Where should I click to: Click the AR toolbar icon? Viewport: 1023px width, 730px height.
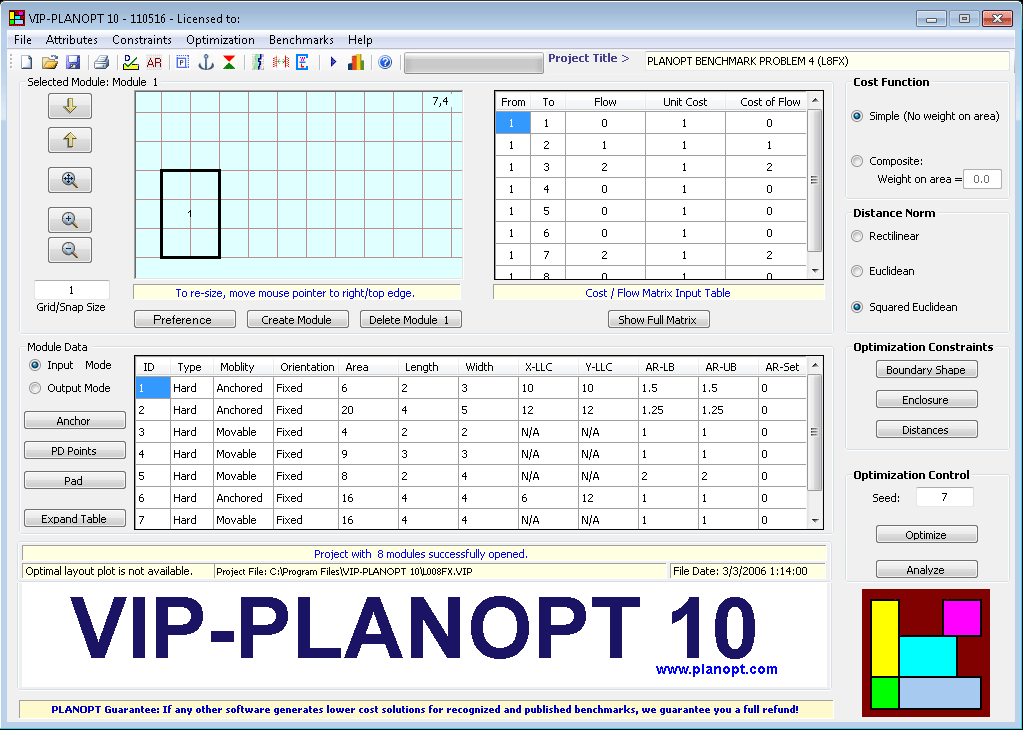coord(154,62)
